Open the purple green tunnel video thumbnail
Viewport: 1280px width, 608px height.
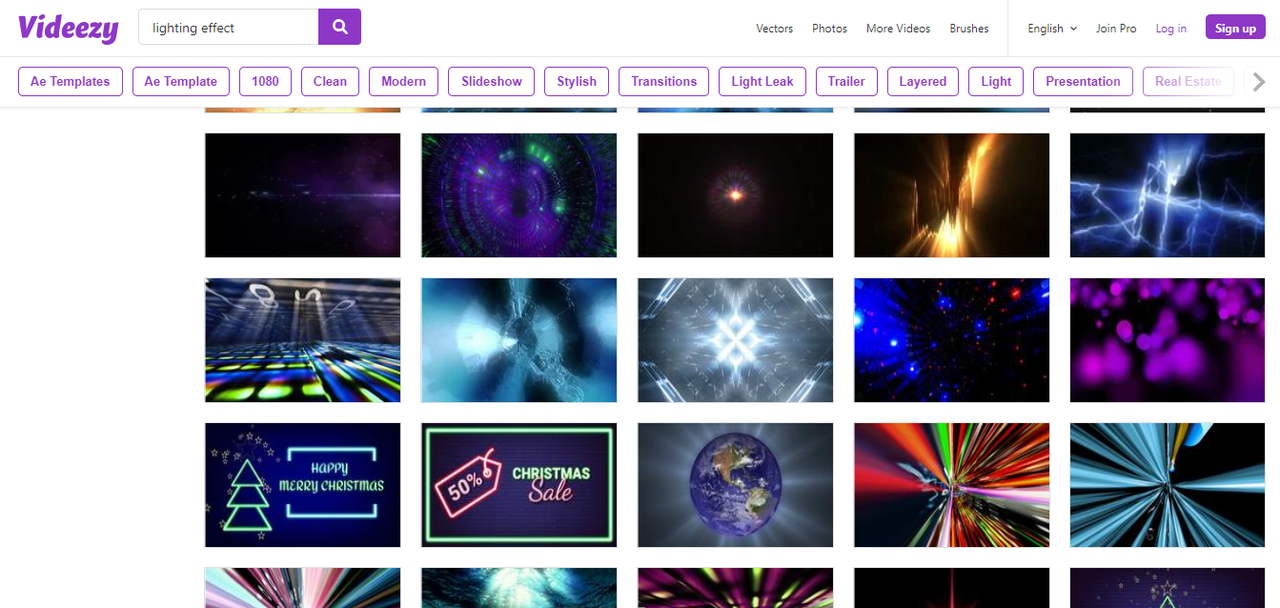(519, 195)
